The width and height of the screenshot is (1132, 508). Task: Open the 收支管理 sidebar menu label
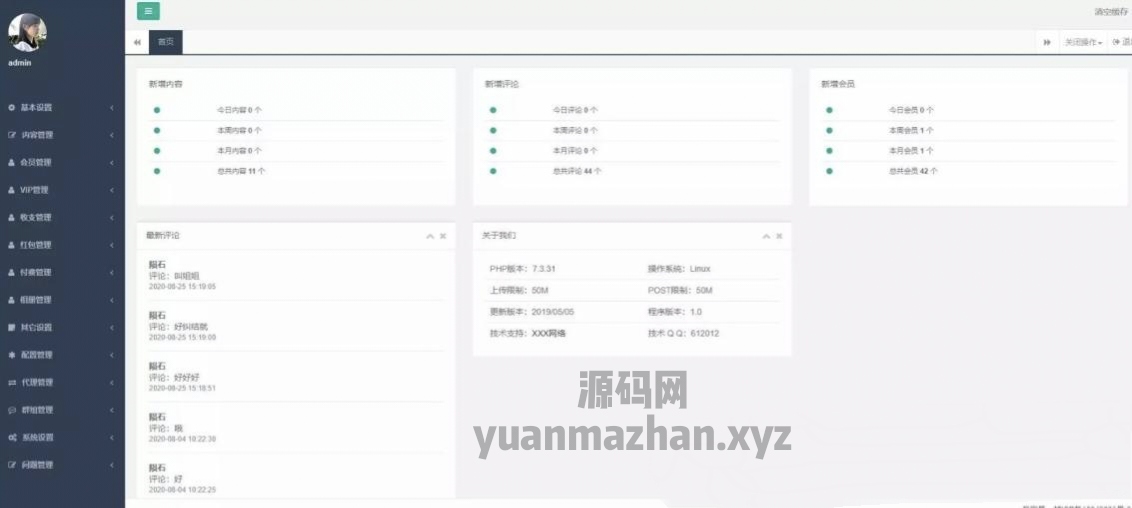point(36,217)
